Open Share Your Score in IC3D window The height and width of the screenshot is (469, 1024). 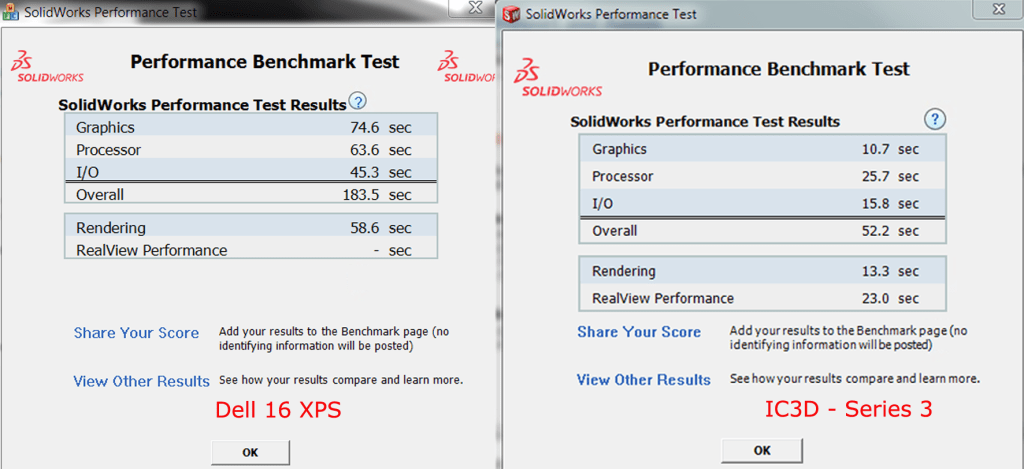pyautogui.click(x=639, y=332)
